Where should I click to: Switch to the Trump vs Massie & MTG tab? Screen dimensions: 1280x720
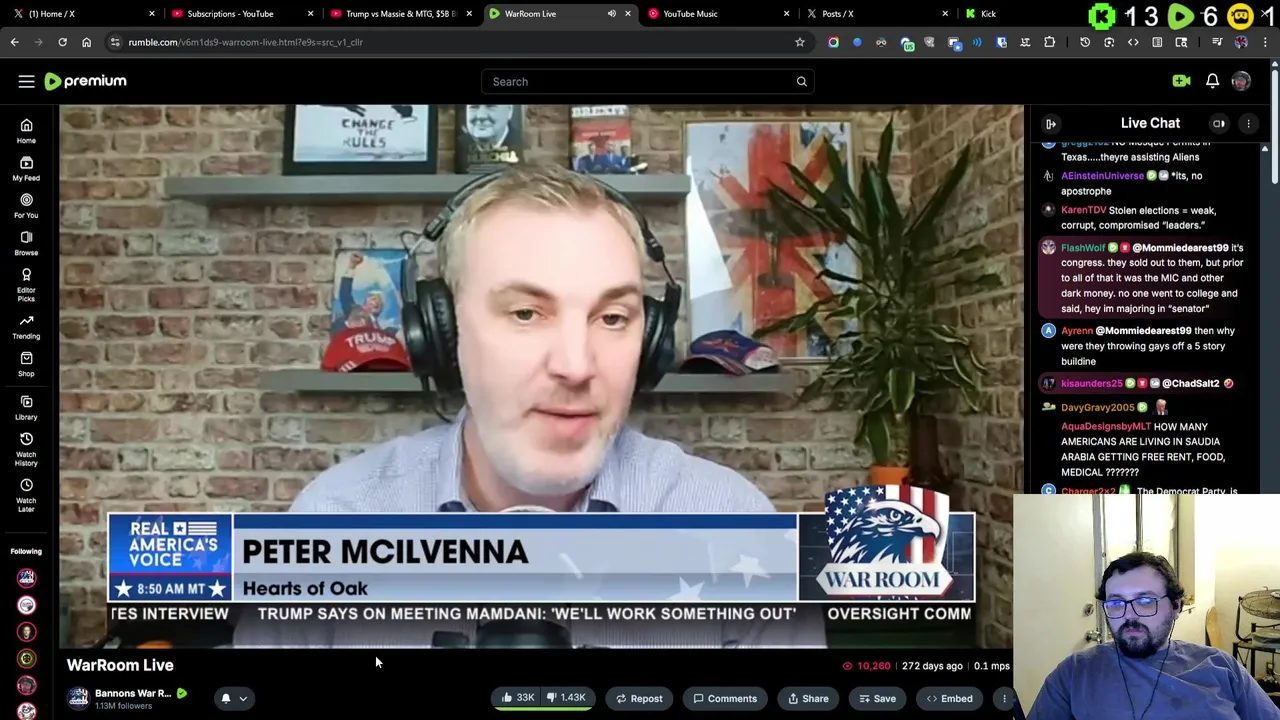click(400, 14)
